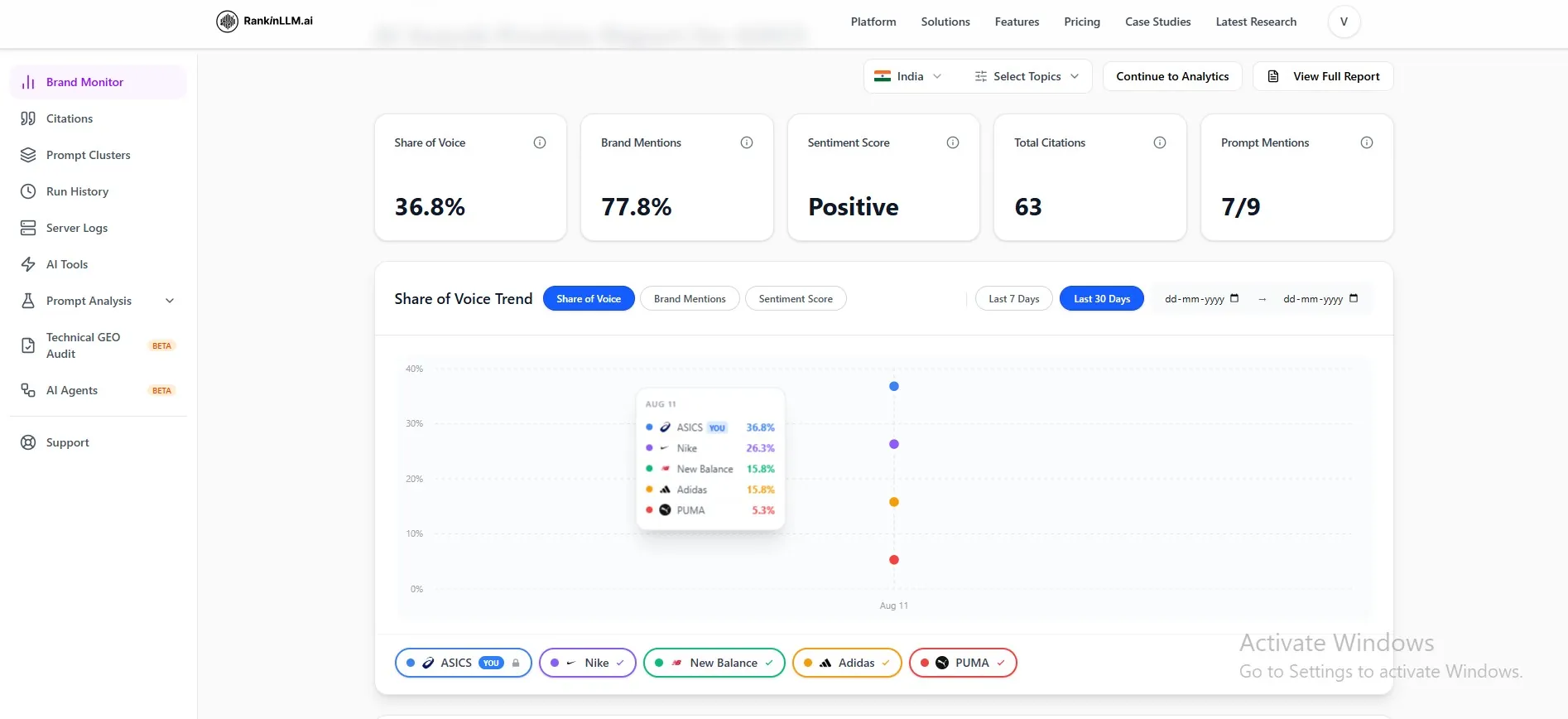Open the end date calendar picker

(1354, 298)
